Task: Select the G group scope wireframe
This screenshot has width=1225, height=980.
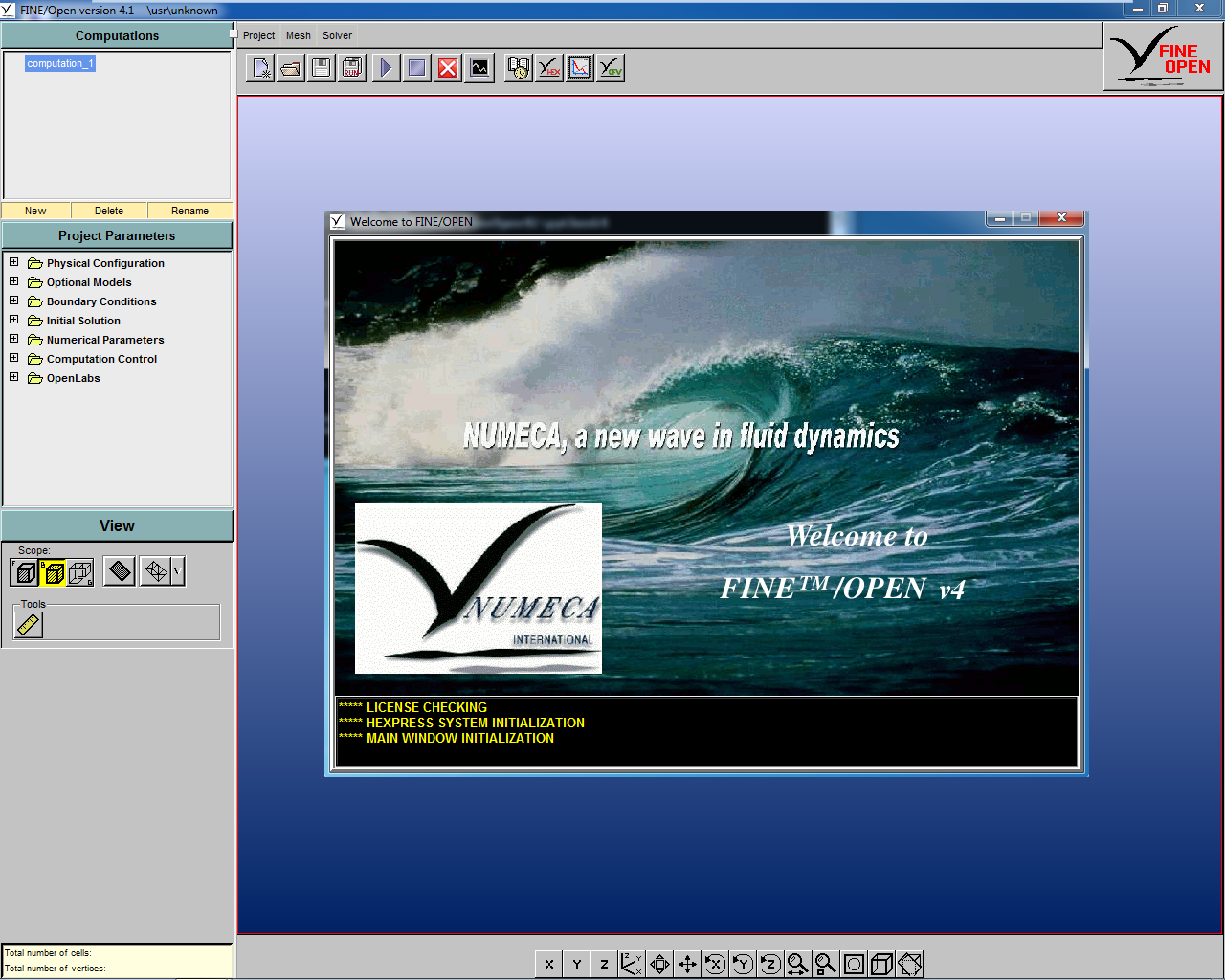Action: [80, 572]
